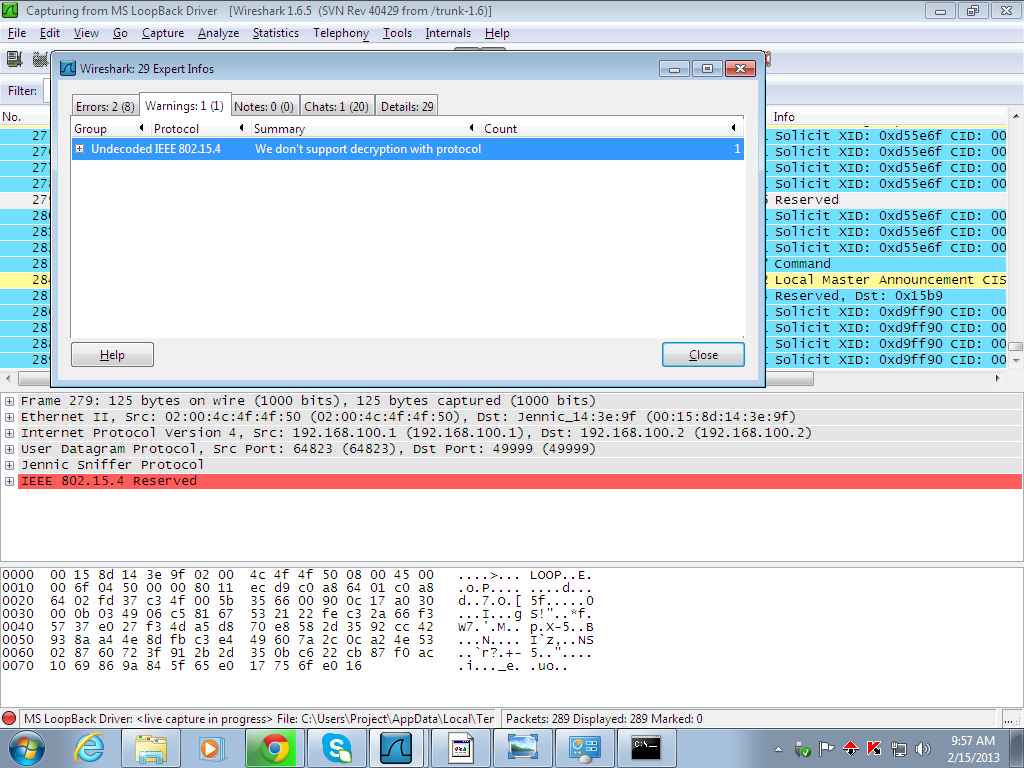
Task: Click the packet list horizontal scroll left arrow
Action: (x=8, y=379)
